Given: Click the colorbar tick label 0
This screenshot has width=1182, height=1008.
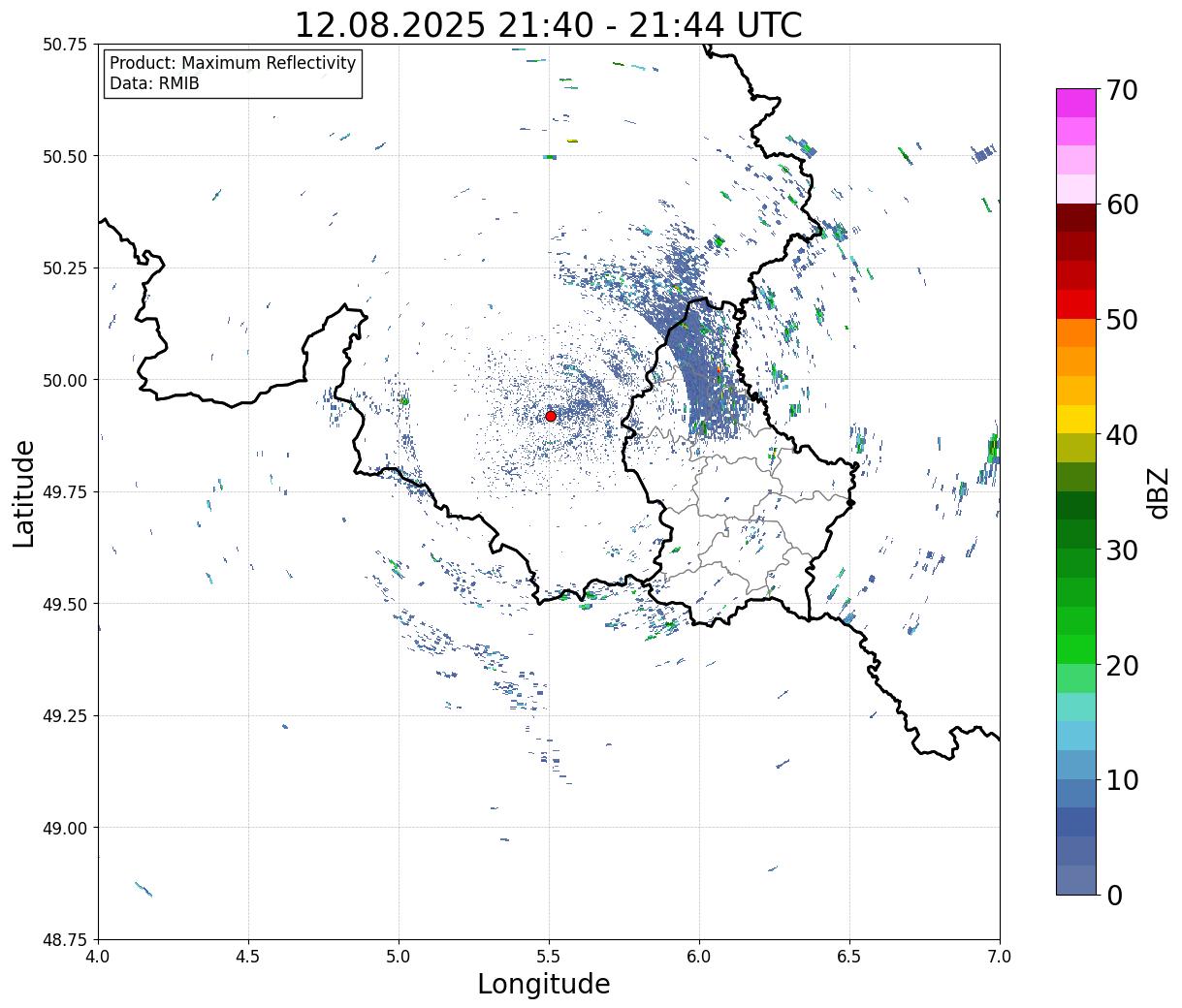Looking at the screenshot, I should point(1114,896).
